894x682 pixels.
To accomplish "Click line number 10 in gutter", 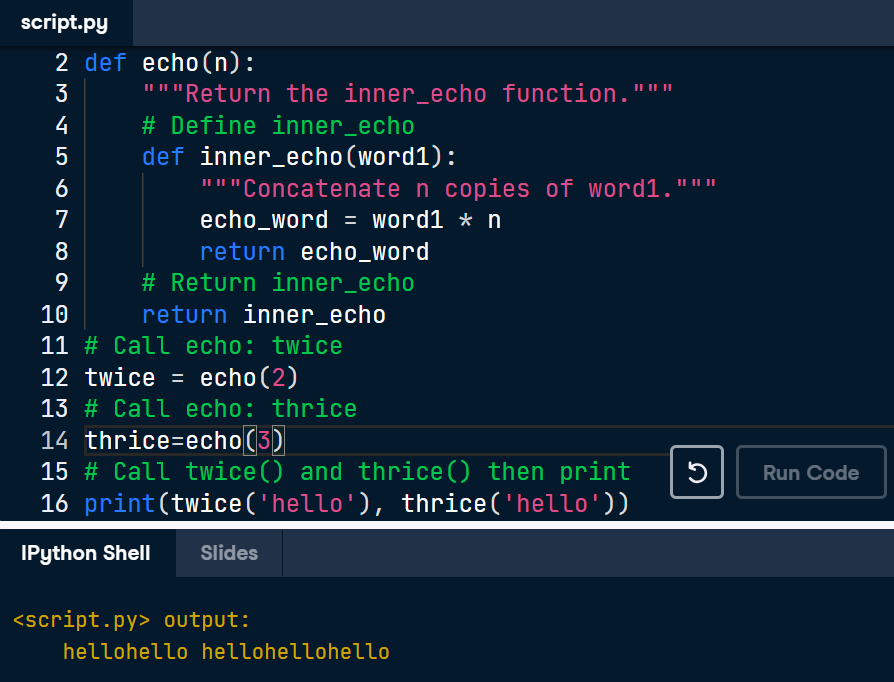I will coord(55,315).
